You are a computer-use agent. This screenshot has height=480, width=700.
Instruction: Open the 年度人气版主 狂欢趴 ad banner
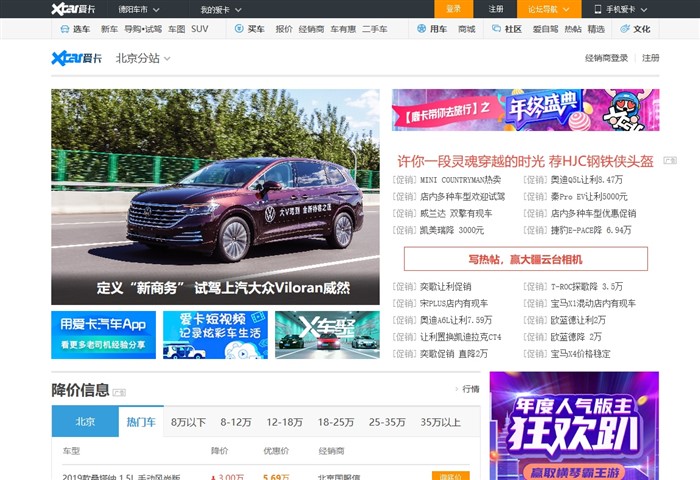pos(574,426)
